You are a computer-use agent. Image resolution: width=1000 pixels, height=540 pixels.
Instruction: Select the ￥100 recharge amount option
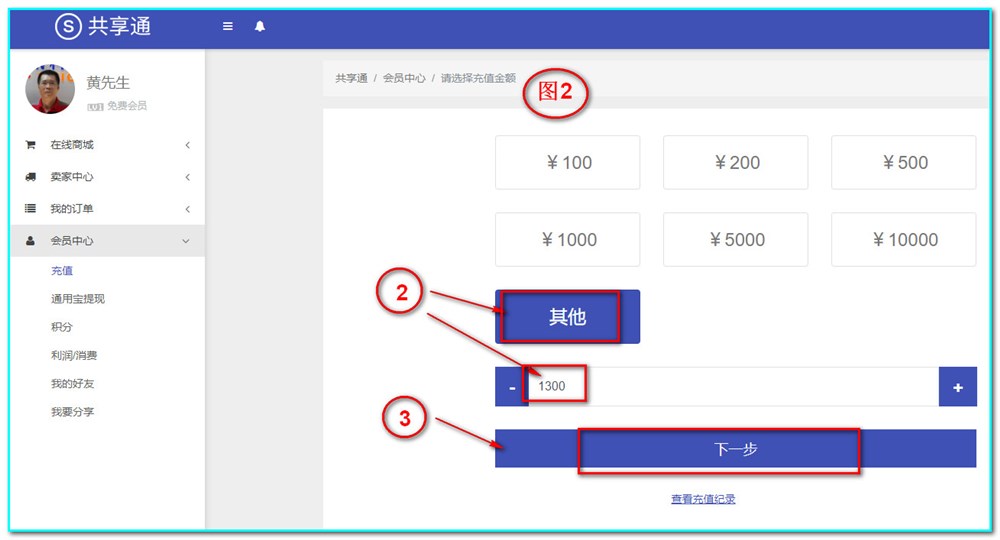click(567, 163)
